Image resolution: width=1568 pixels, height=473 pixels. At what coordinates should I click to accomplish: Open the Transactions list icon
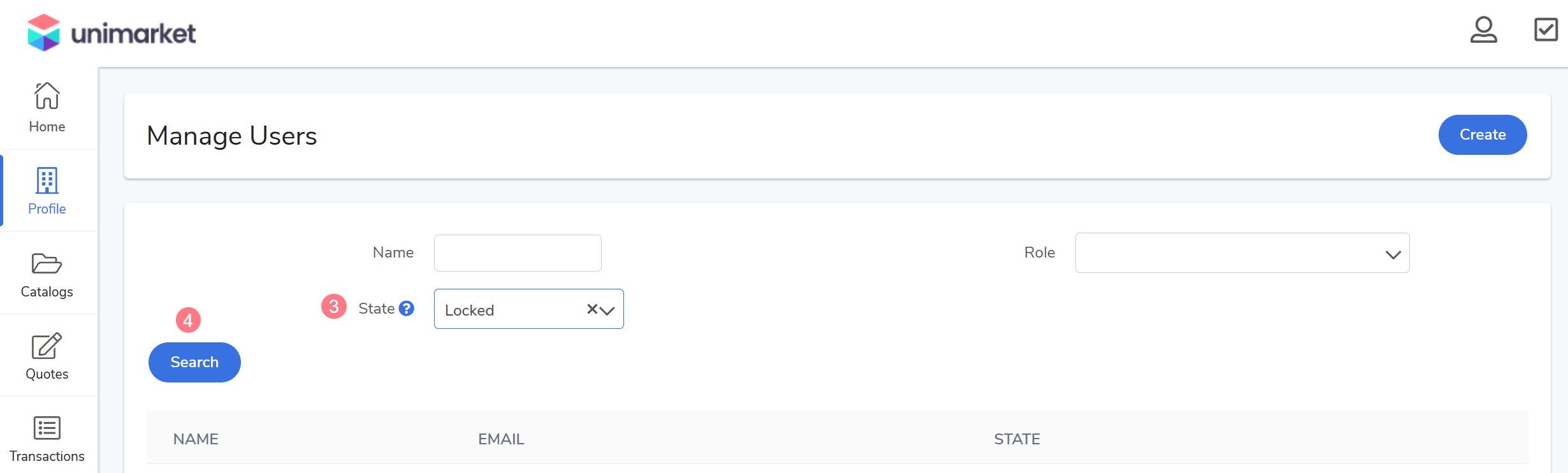tap(47, 428)
